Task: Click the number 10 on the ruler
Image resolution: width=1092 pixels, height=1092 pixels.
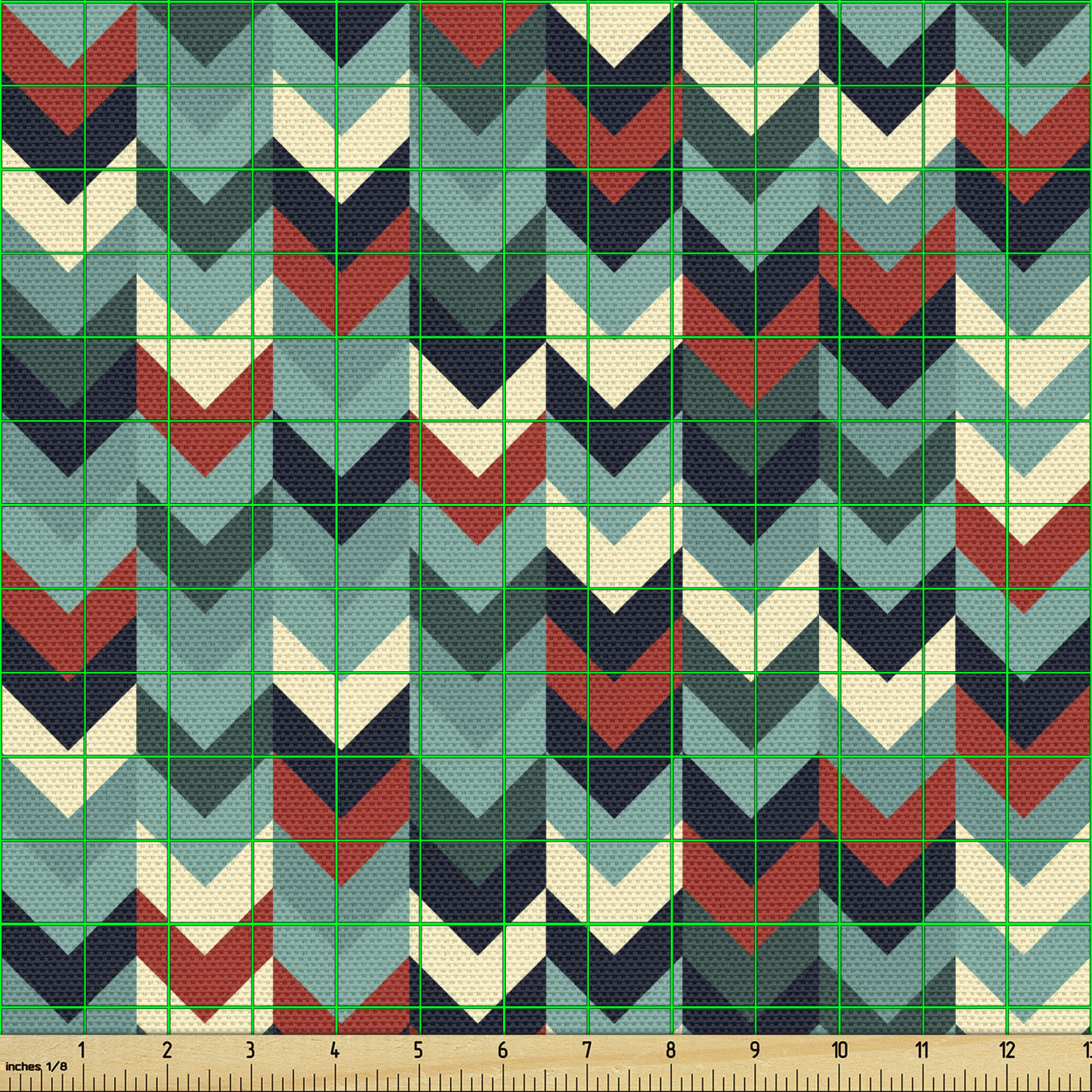Action: [839, 1050]
